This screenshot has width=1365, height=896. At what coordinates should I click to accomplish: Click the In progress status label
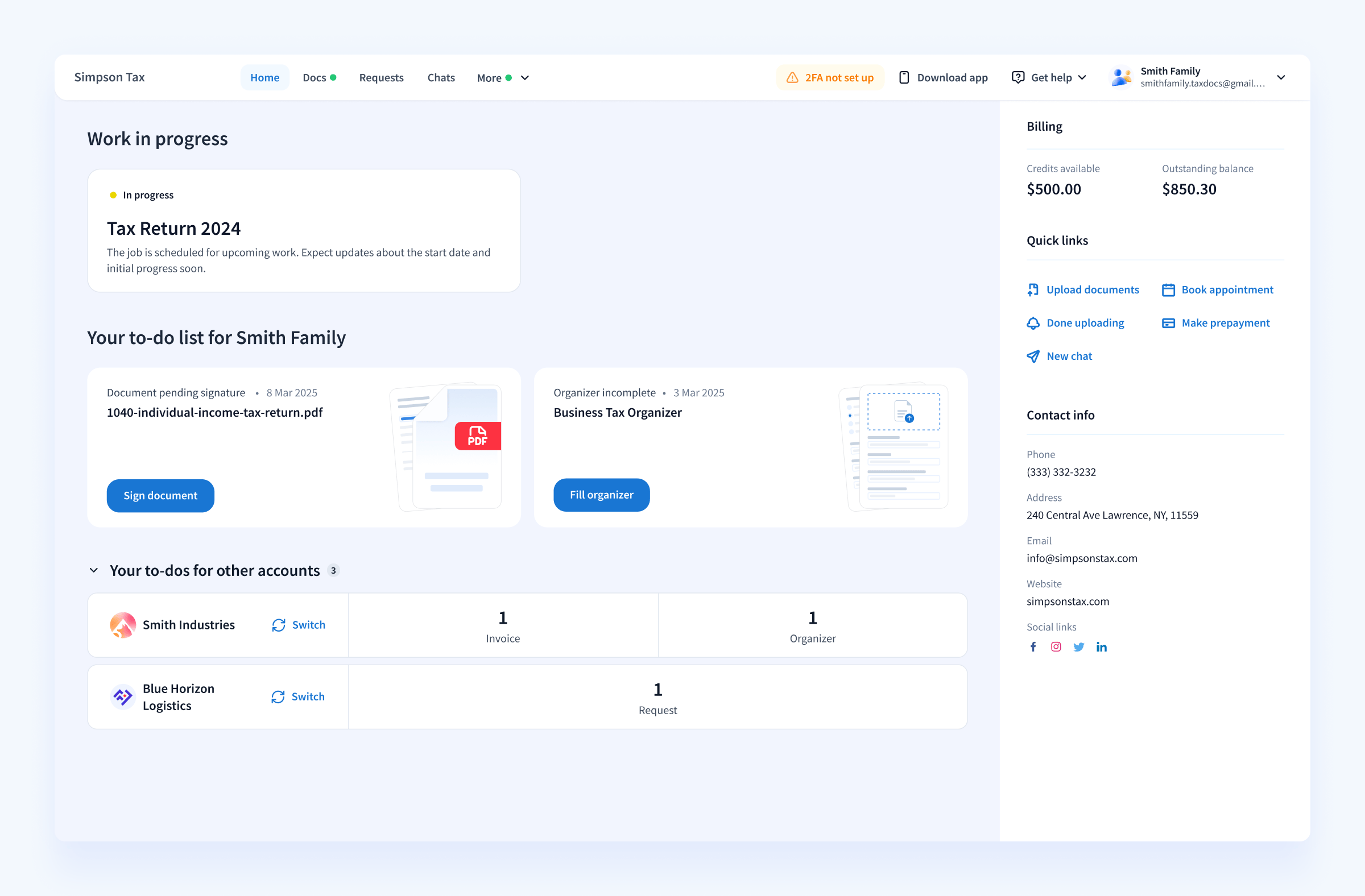click(148, 196)
